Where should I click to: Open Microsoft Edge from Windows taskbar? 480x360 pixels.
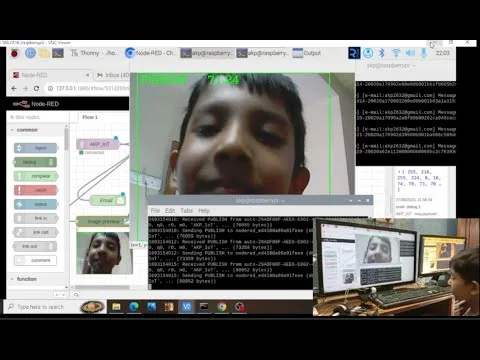[x=134, y=307]
